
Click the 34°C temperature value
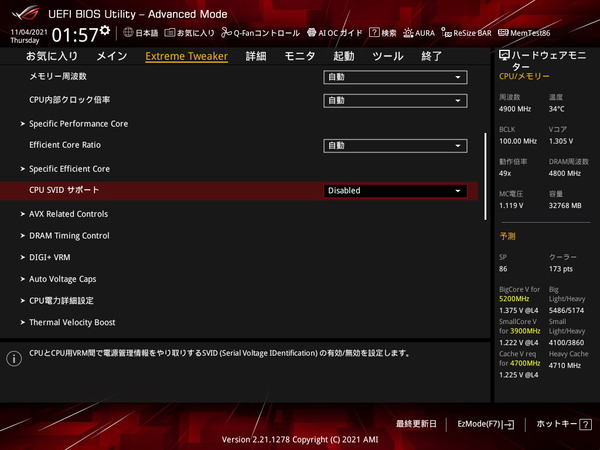[x=557, y=109]
